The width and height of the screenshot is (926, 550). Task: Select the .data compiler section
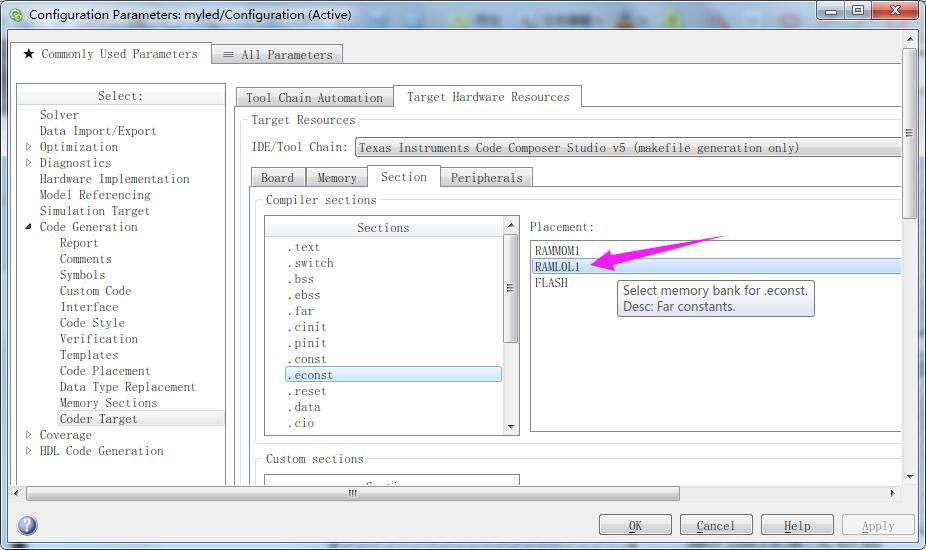click(304, 407)
